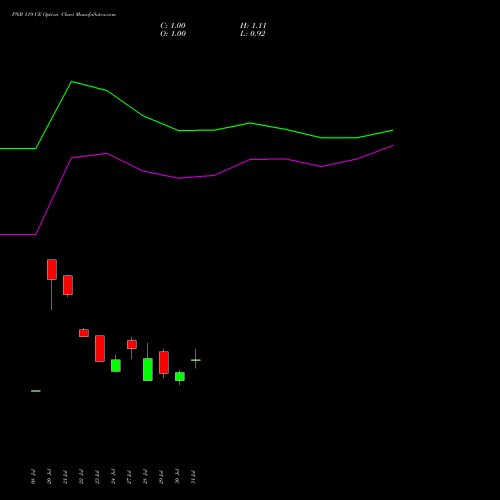Click the small red candle above 22 Jul
The width and height of the screenshot is (500, 500).
(x=84, y=333)
